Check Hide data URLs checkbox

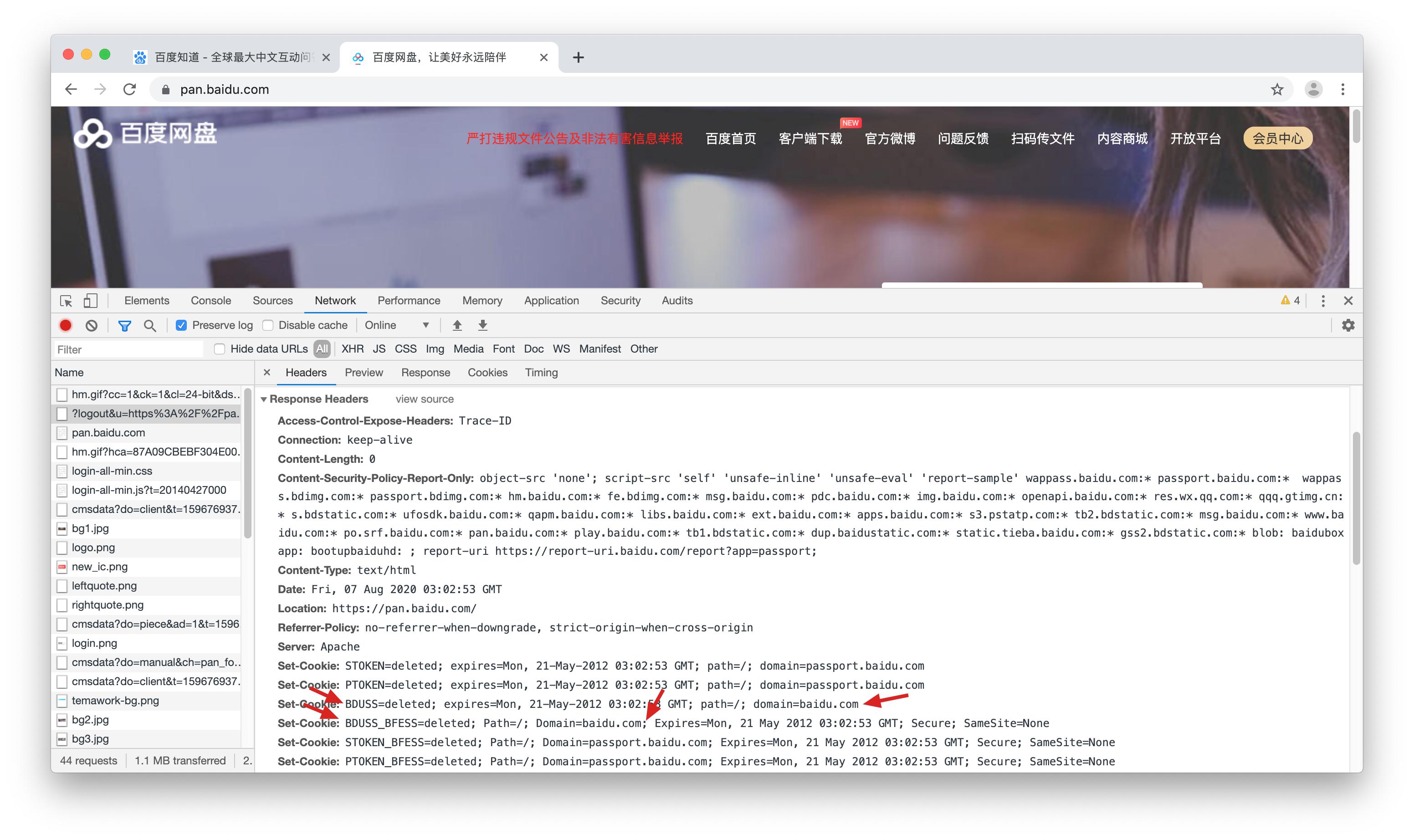point(220,348)
